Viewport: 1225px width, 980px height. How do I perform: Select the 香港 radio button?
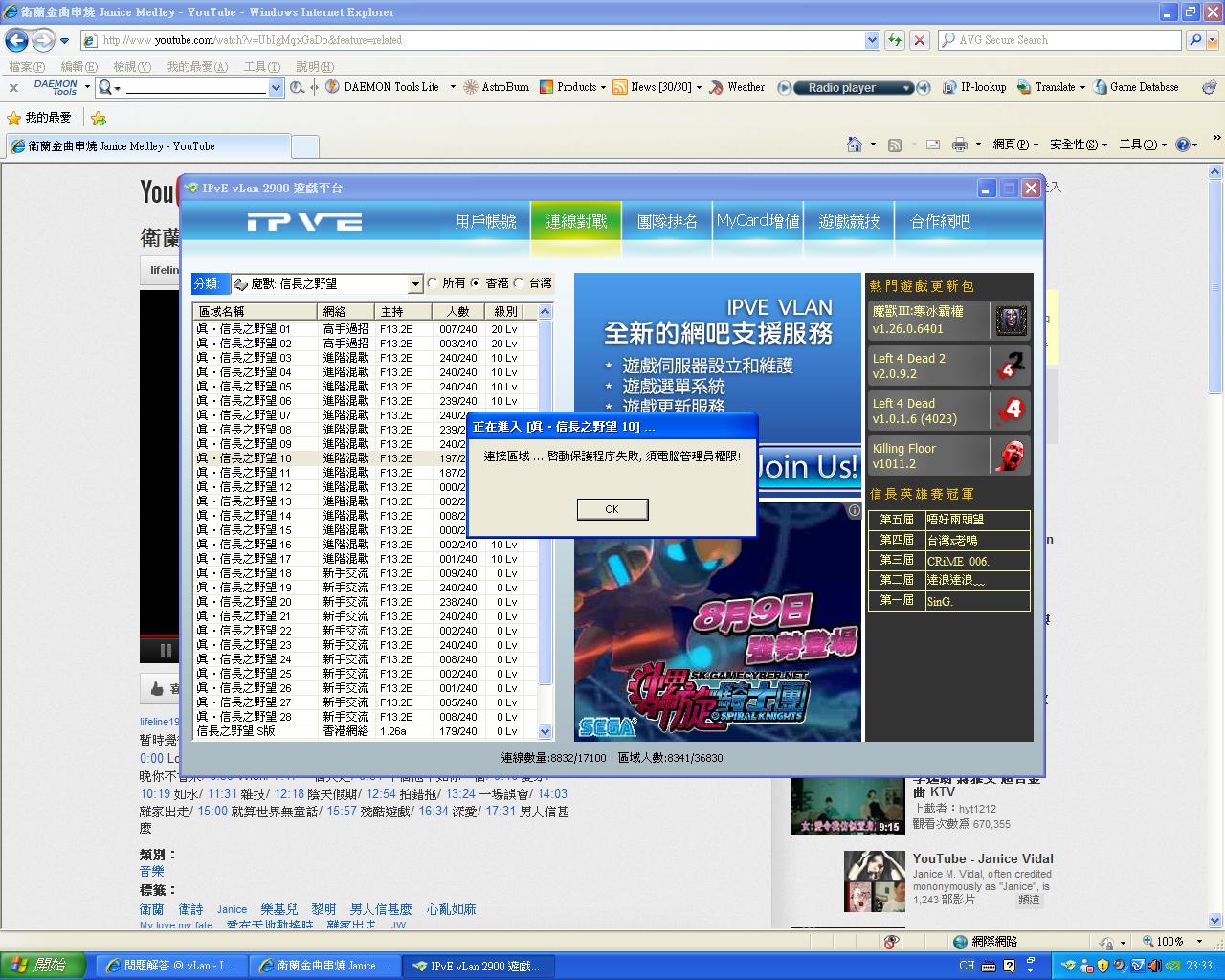476,283
